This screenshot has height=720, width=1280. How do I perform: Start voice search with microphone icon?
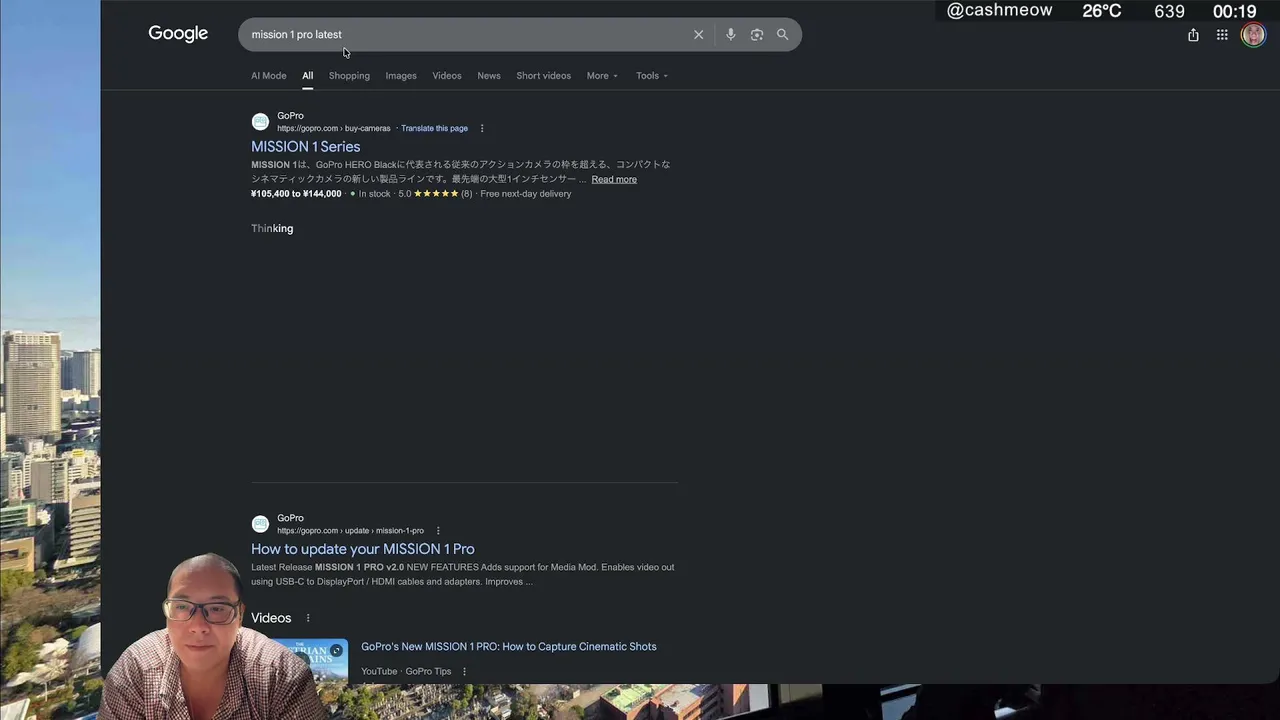point(731,35)
